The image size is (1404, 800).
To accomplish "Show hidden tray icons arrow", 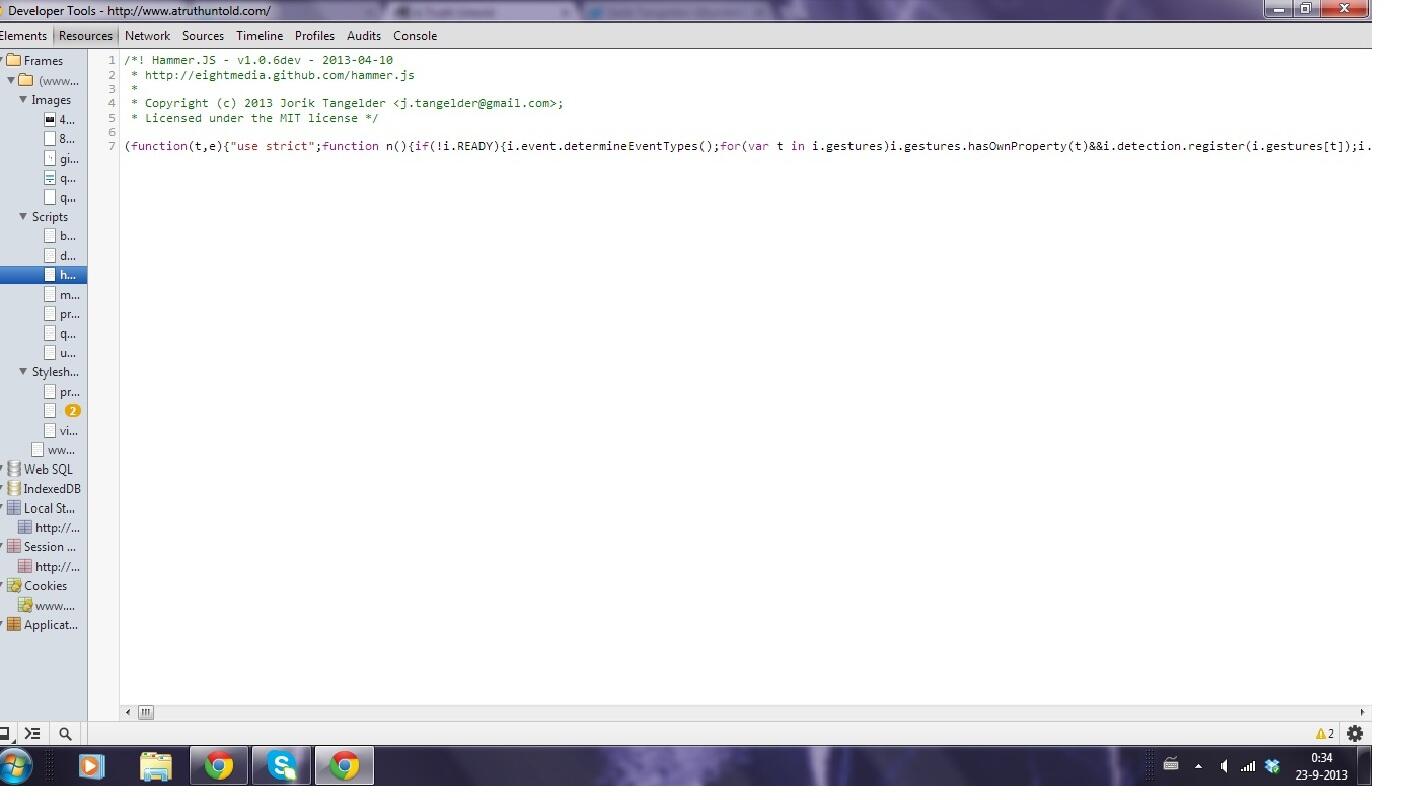I will click(x=1198, y=766).
